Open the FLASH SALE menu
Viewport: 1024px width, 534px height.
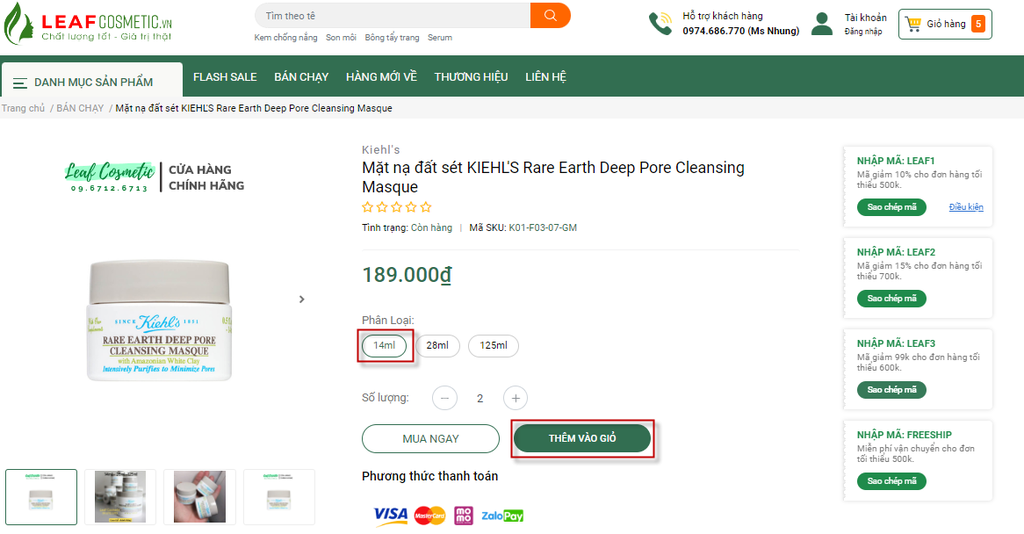pyautogui.click(x=225, y=77)
